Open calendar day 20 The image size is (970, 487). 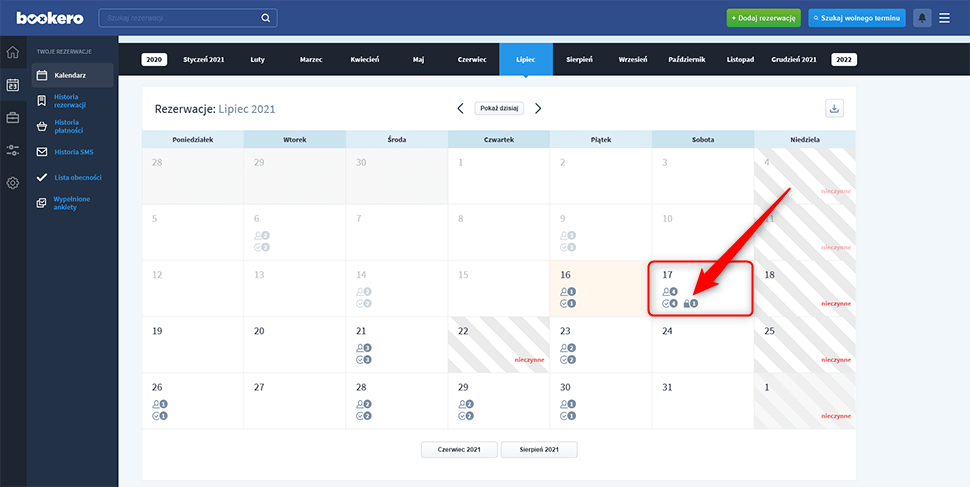point(295,345)
